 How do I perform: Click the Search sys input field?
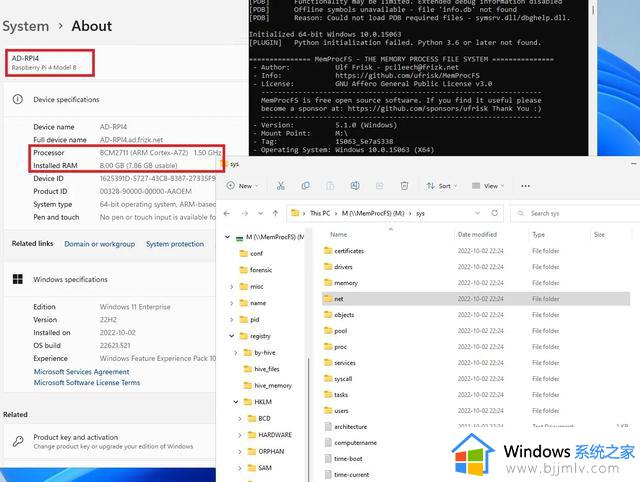click(x=576, y=213)
